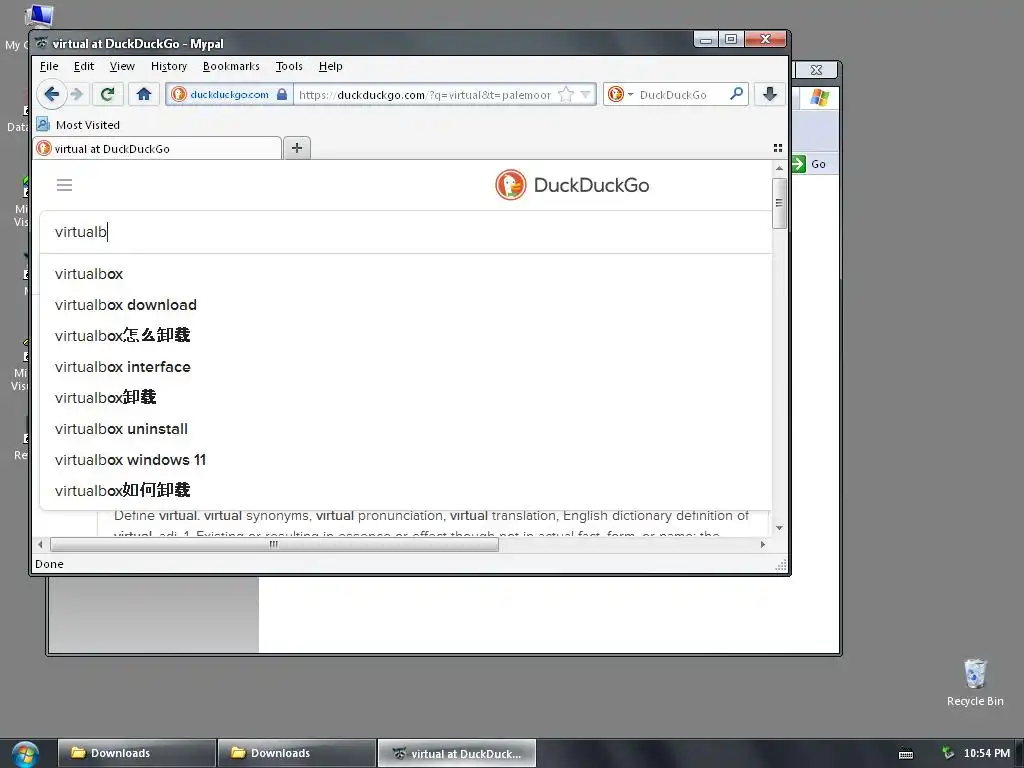Image resolution: width=1024 pixels, height=768 pixels.
Task: Maximize the Mypal browser window
Action: click(731, 40)
